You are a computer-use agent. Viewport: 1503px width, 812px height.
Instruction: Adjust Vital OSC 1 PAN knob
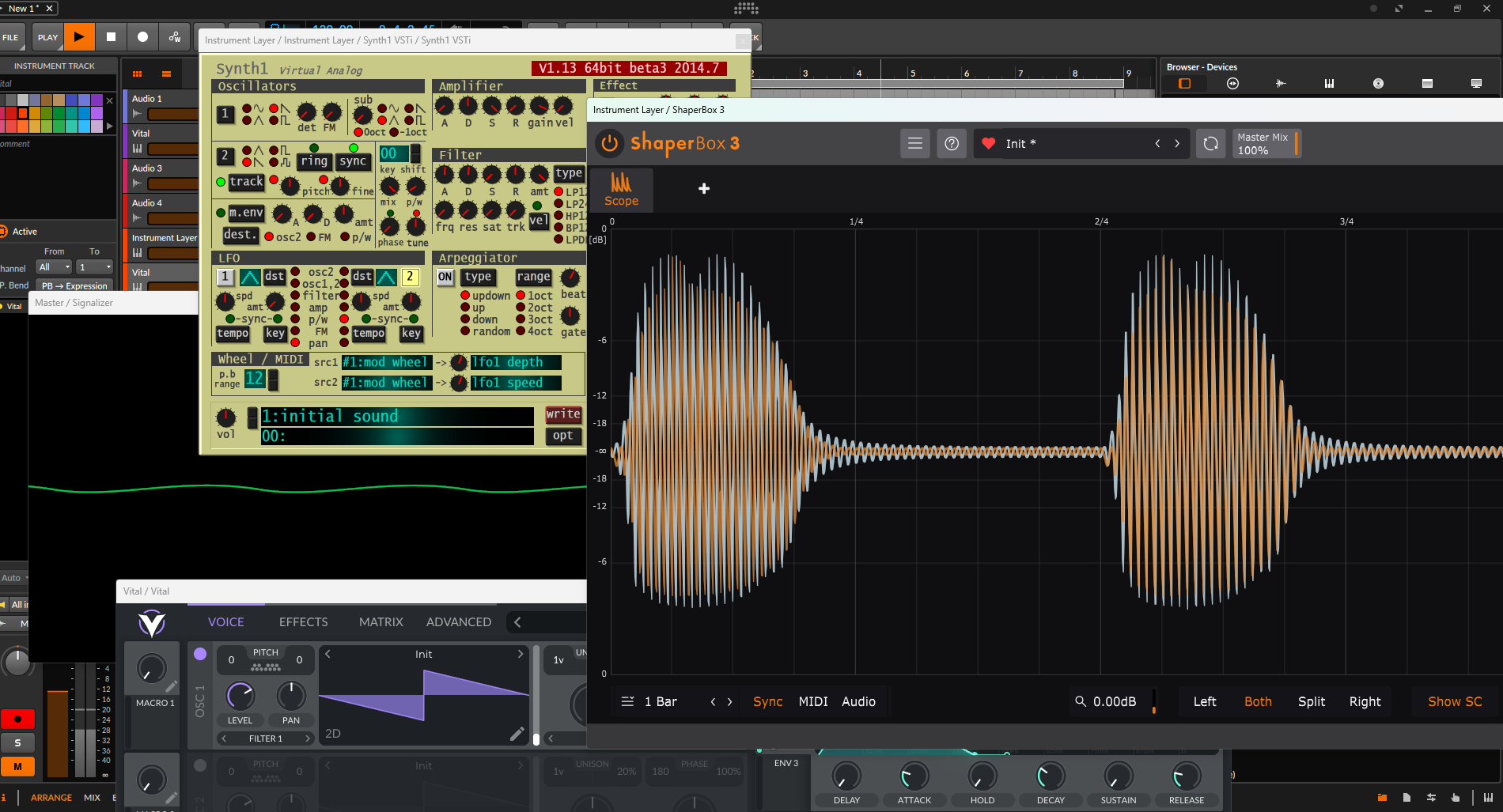click(291, 696)
